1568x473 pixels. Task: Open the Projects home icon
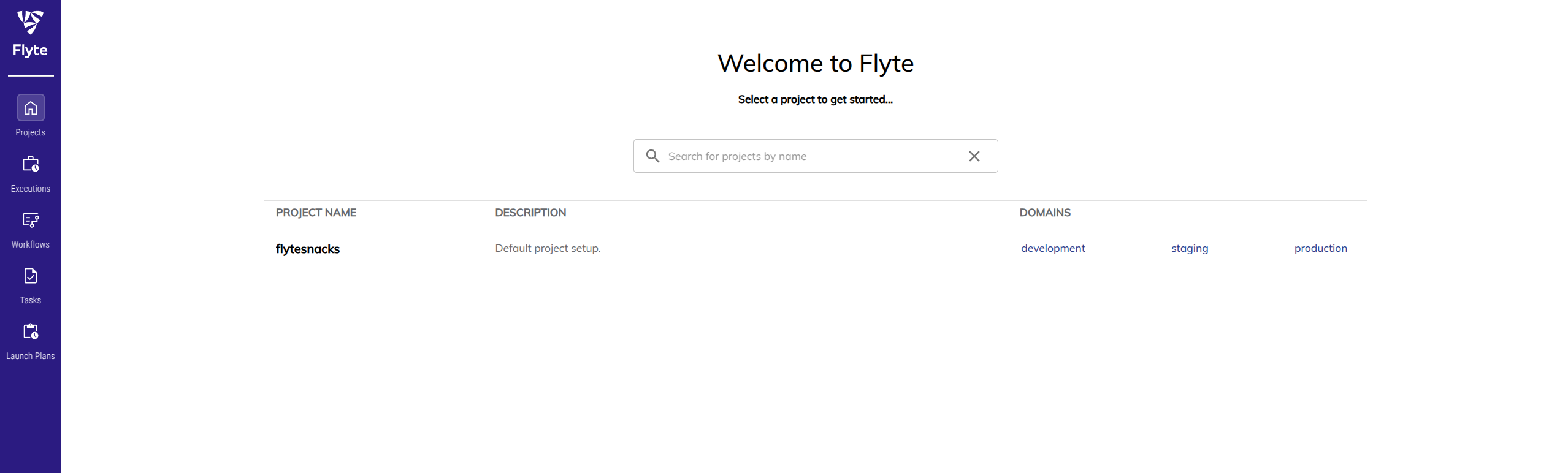pos(31,108)
